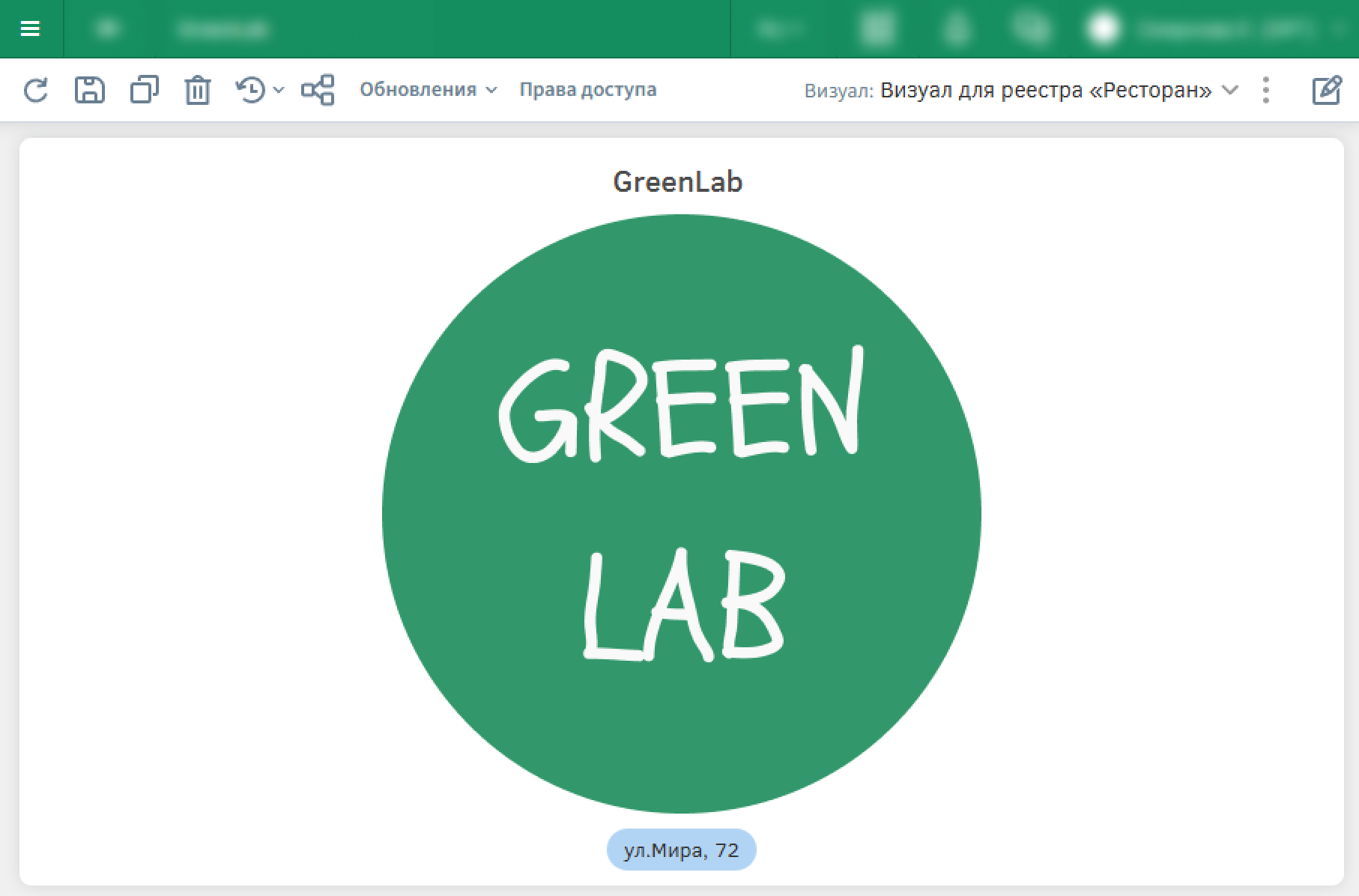Open Права доступа

tap(588, 90)
